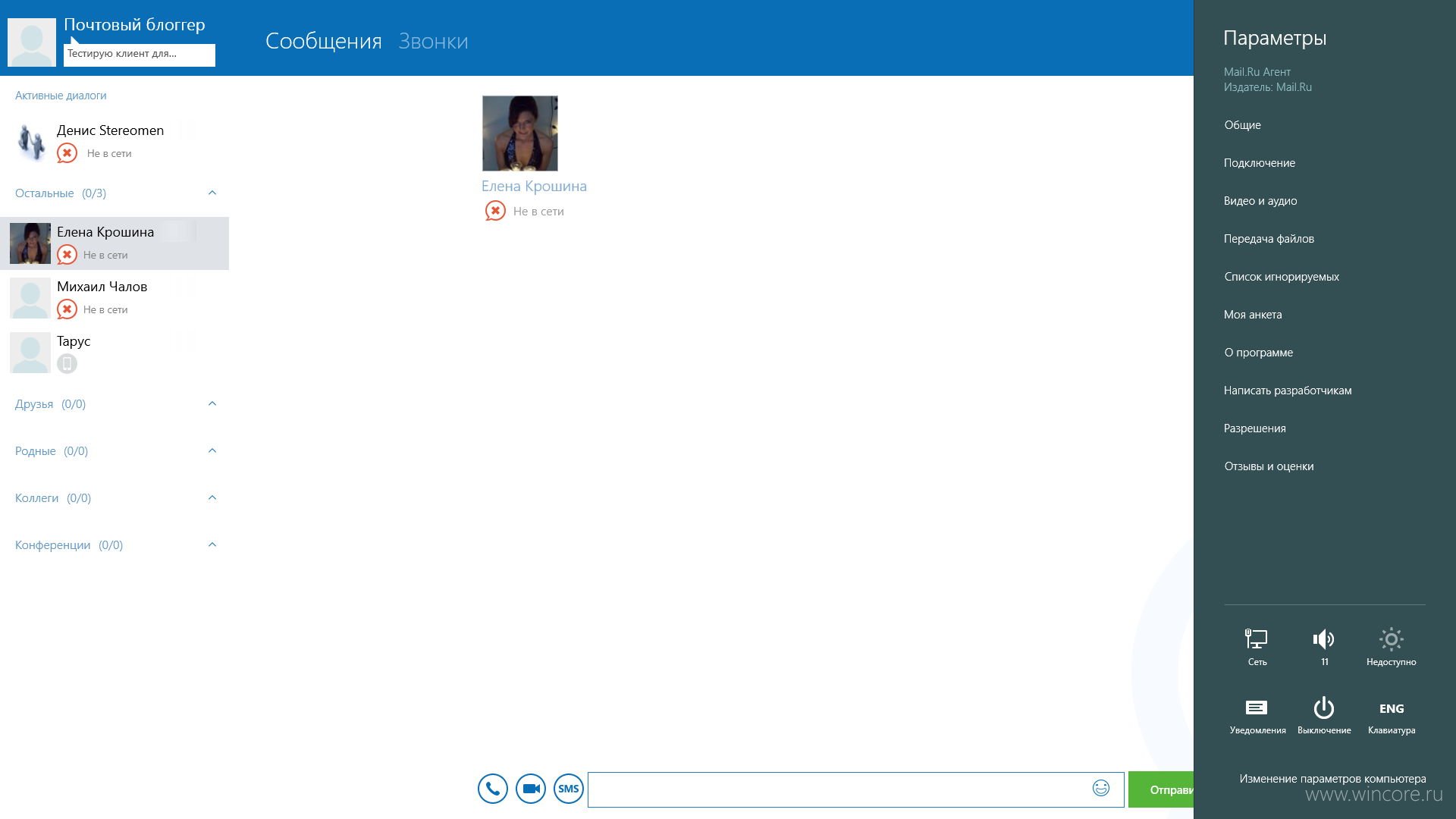
Task: Select Михаил Чалов contact row
Action: pos(115,298)
